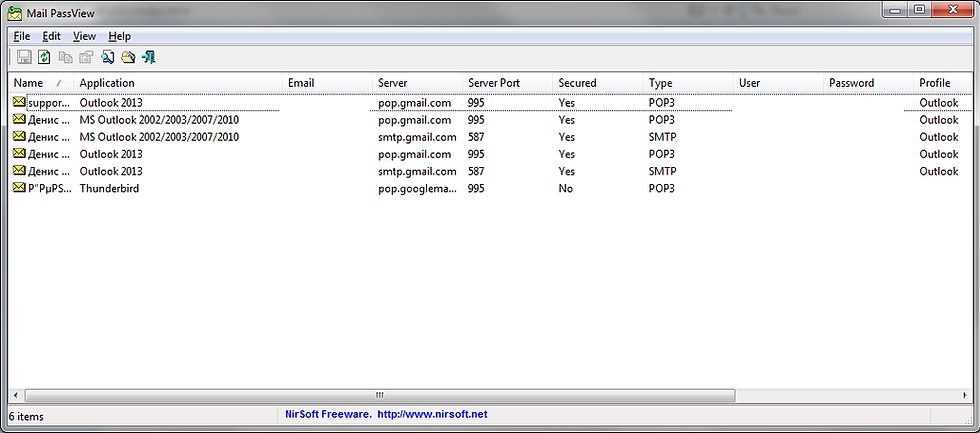Sort by the Type column header
Screen dimensions: 980x433
click(688, 83)
